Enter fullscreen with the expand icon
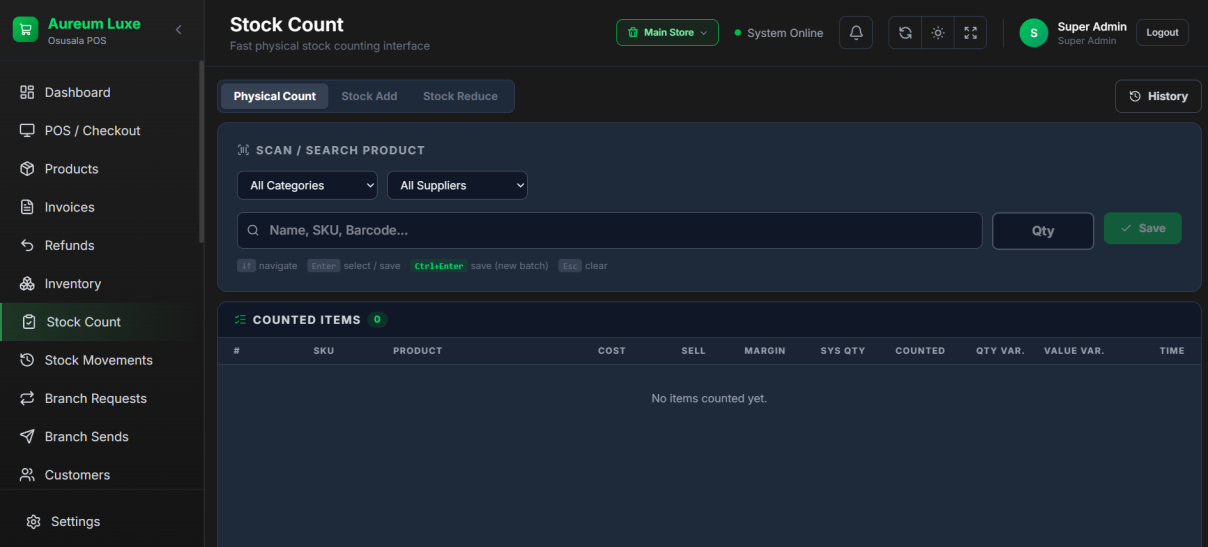Screen dimensions: 1208x547 point(970,33)
